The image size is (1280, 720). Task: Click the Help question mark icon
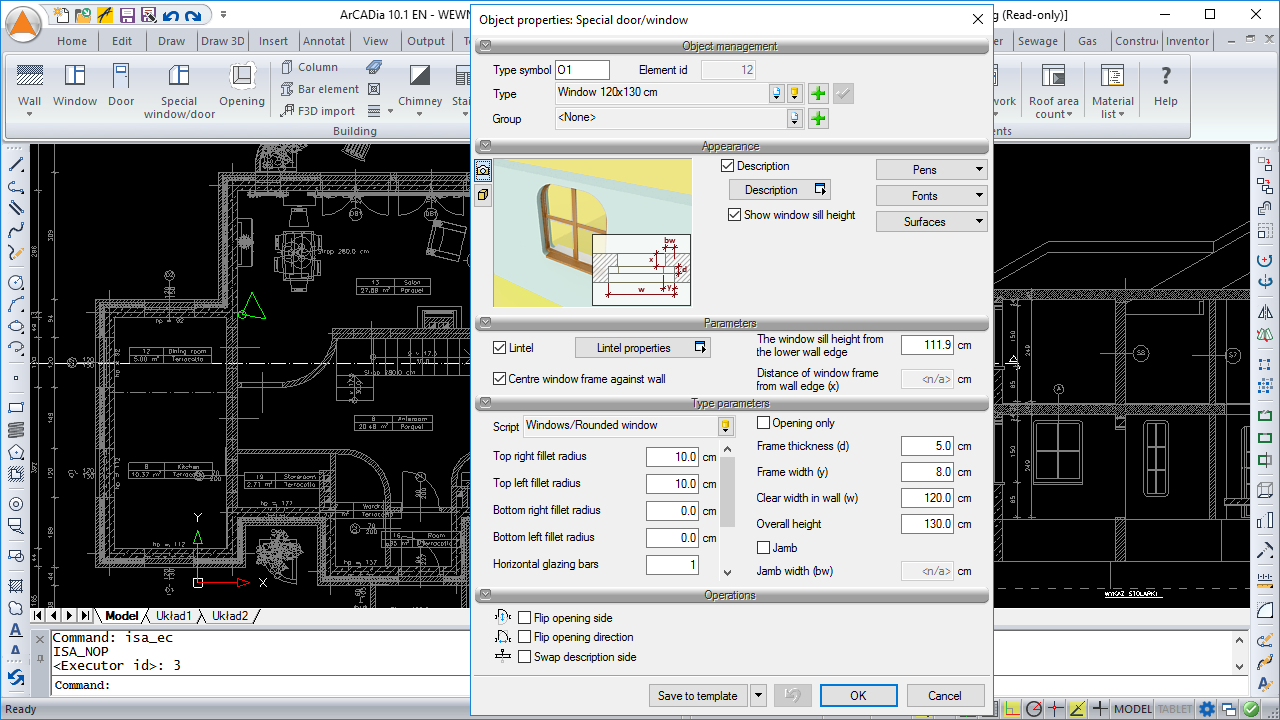tap(1165, 76)
